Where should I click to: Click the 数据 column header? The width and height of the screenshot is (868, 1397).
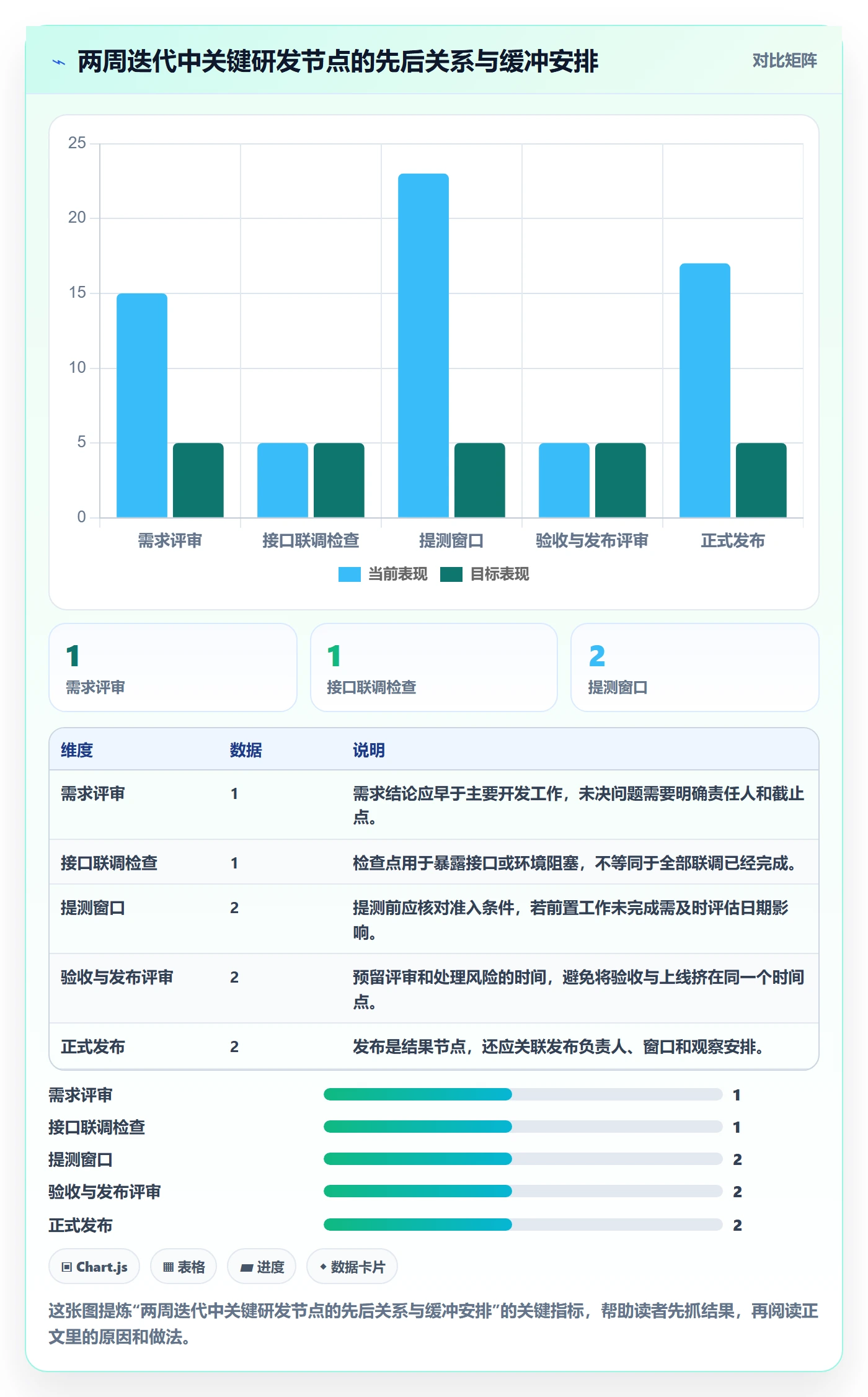246,750
